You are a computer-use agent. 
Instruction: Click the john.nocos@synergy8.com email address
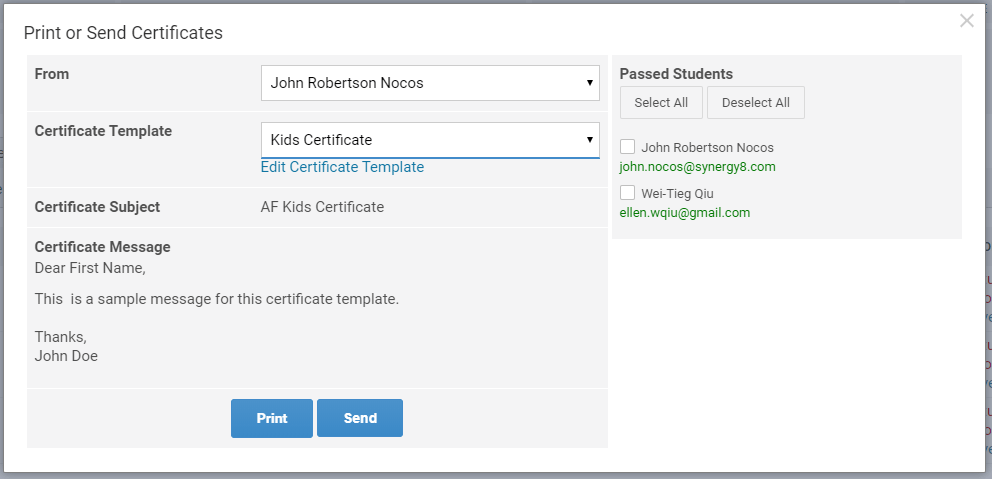[x=697, y=167]
